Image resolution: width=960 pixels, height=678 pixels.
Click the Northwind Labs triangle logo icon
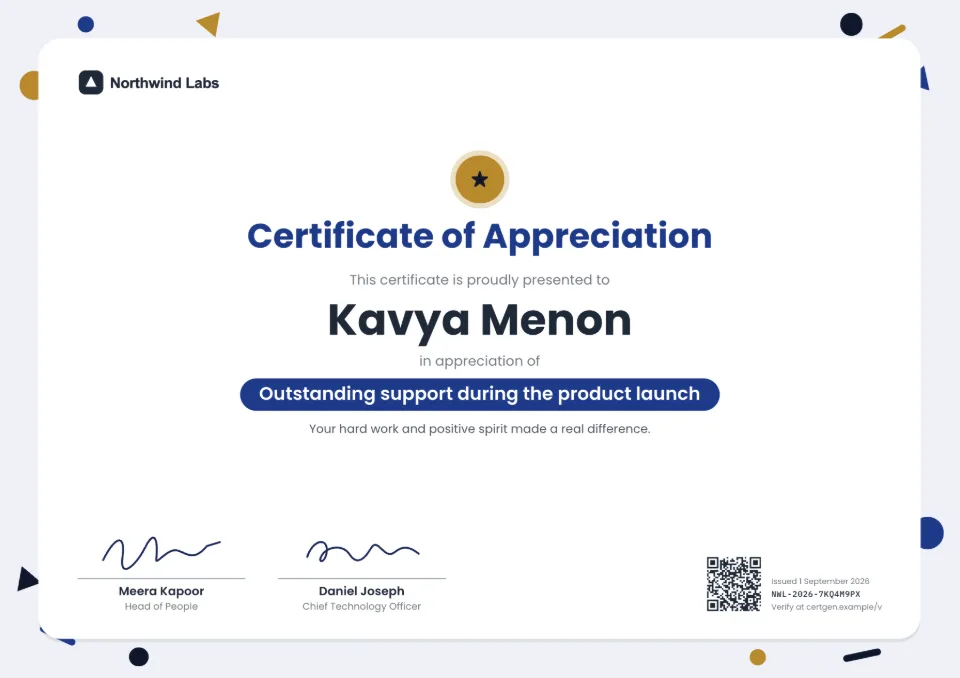coord(91,83)
